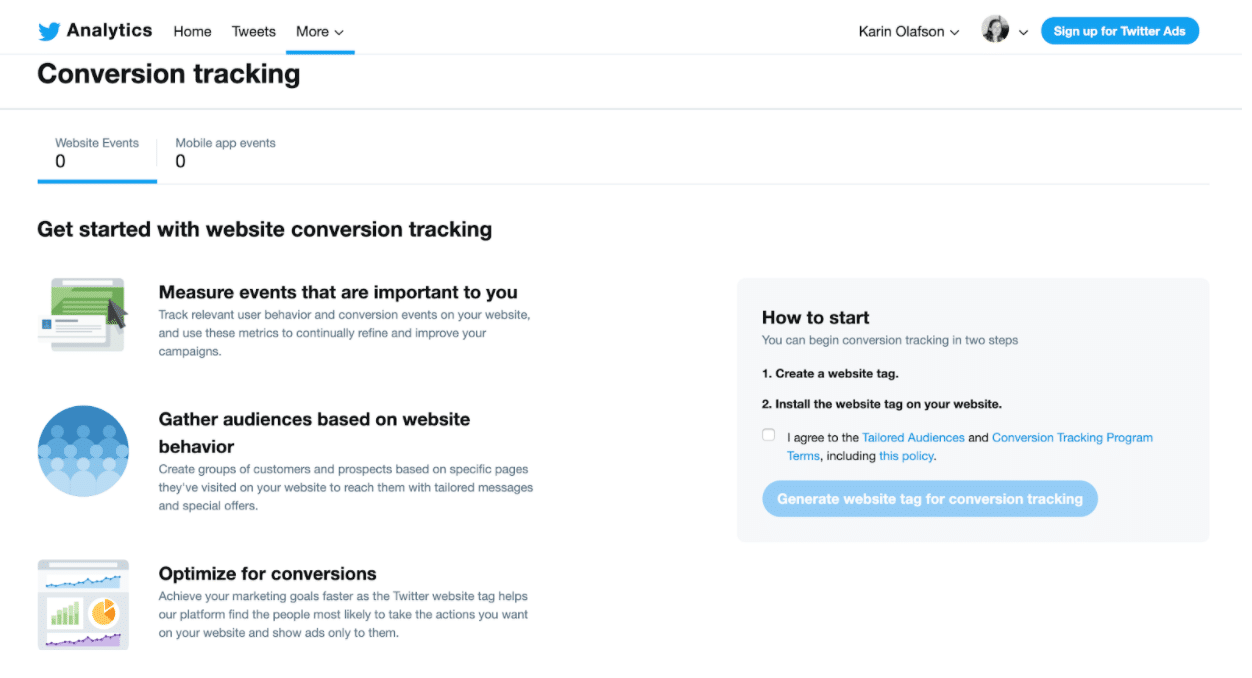Open the More dropdown menu
The image size is (1252, 678).
(x=320, y=31)
